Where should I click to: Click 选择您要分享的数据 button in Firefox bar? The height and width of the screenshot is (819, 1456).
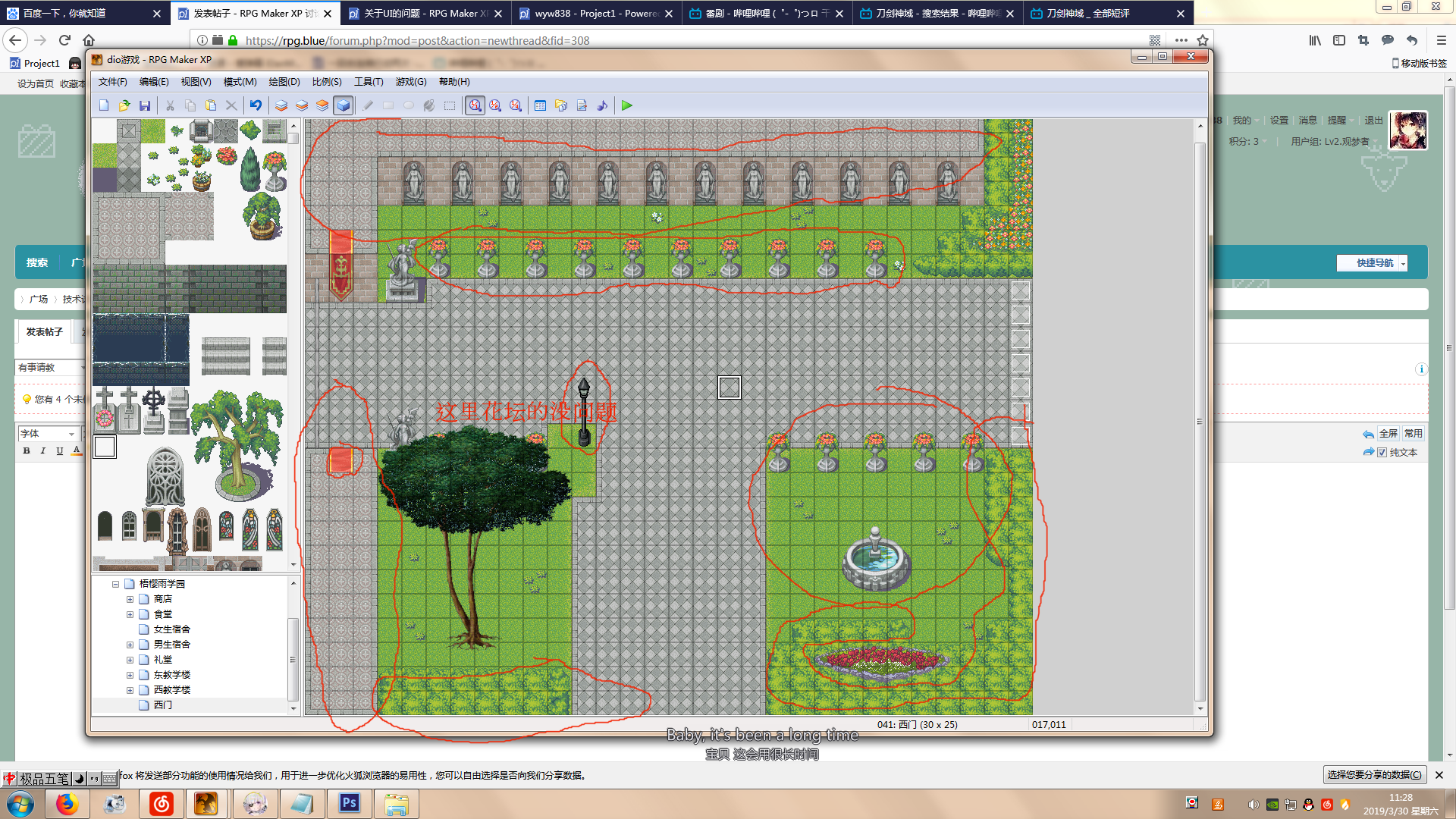pos(1374,774)
